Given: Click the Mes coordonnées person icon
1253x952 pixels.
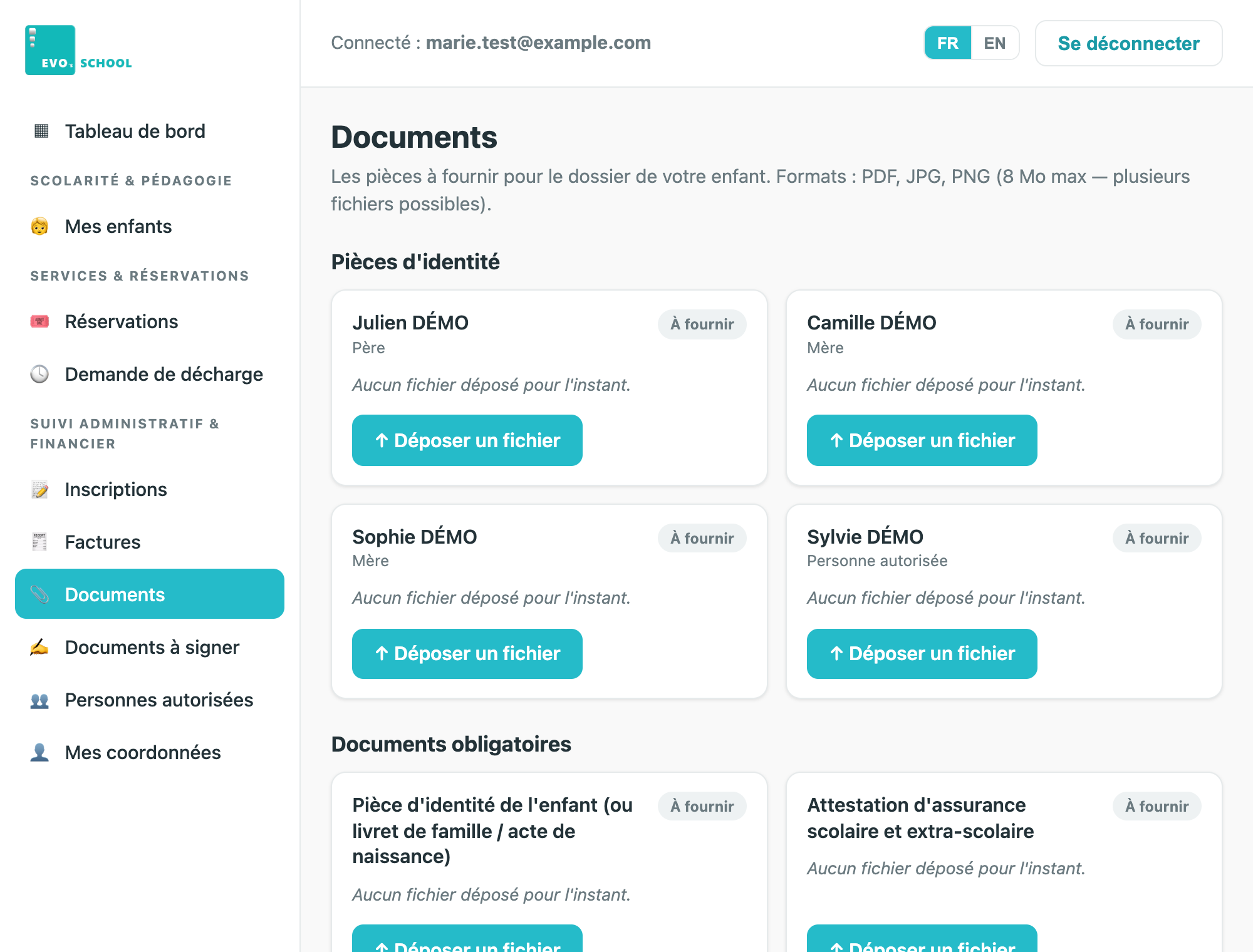Looking at the screenshot, I should click(x=39, y=752).
